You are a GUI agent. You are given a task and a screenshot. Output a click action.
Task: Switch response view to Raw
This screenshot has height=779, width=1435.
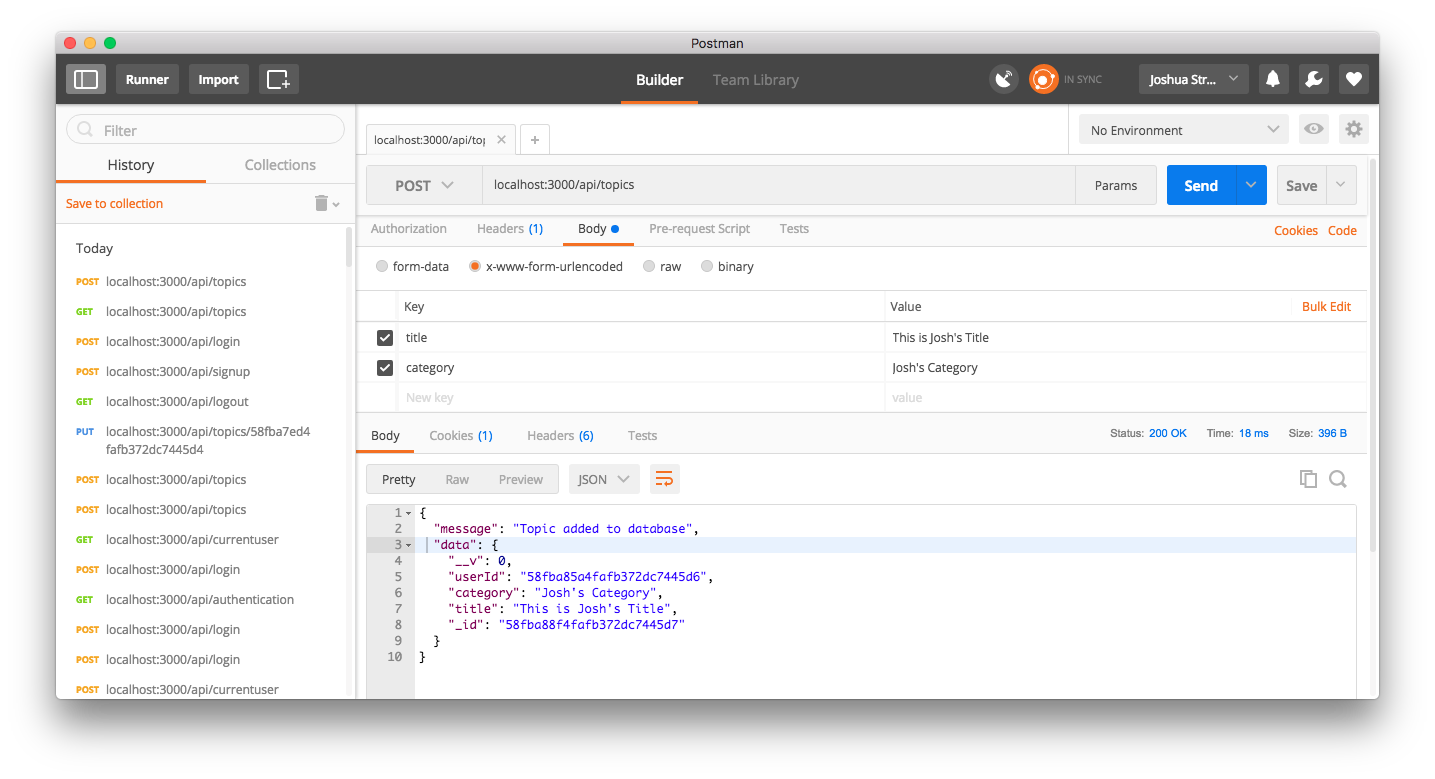[x=457, y=479]
